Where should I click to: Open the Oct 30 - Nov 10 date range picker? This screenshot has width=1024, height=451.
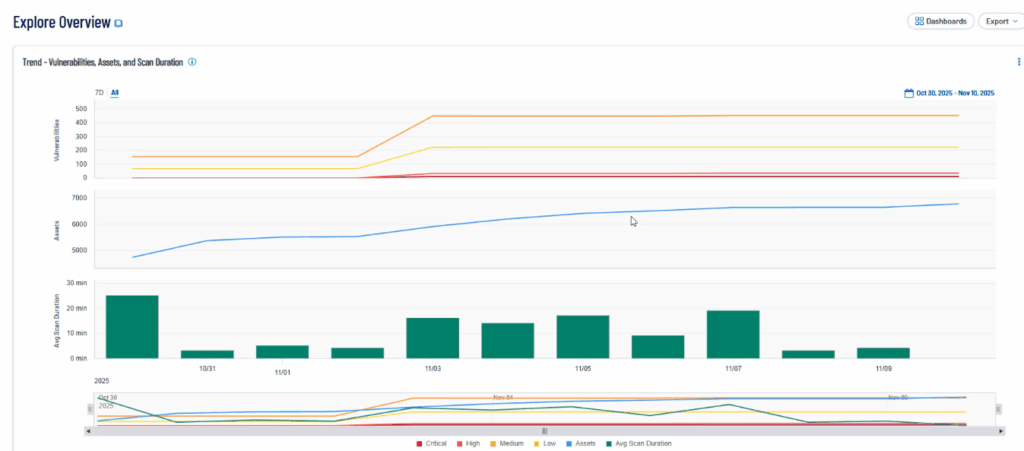(x=954, y=93)
